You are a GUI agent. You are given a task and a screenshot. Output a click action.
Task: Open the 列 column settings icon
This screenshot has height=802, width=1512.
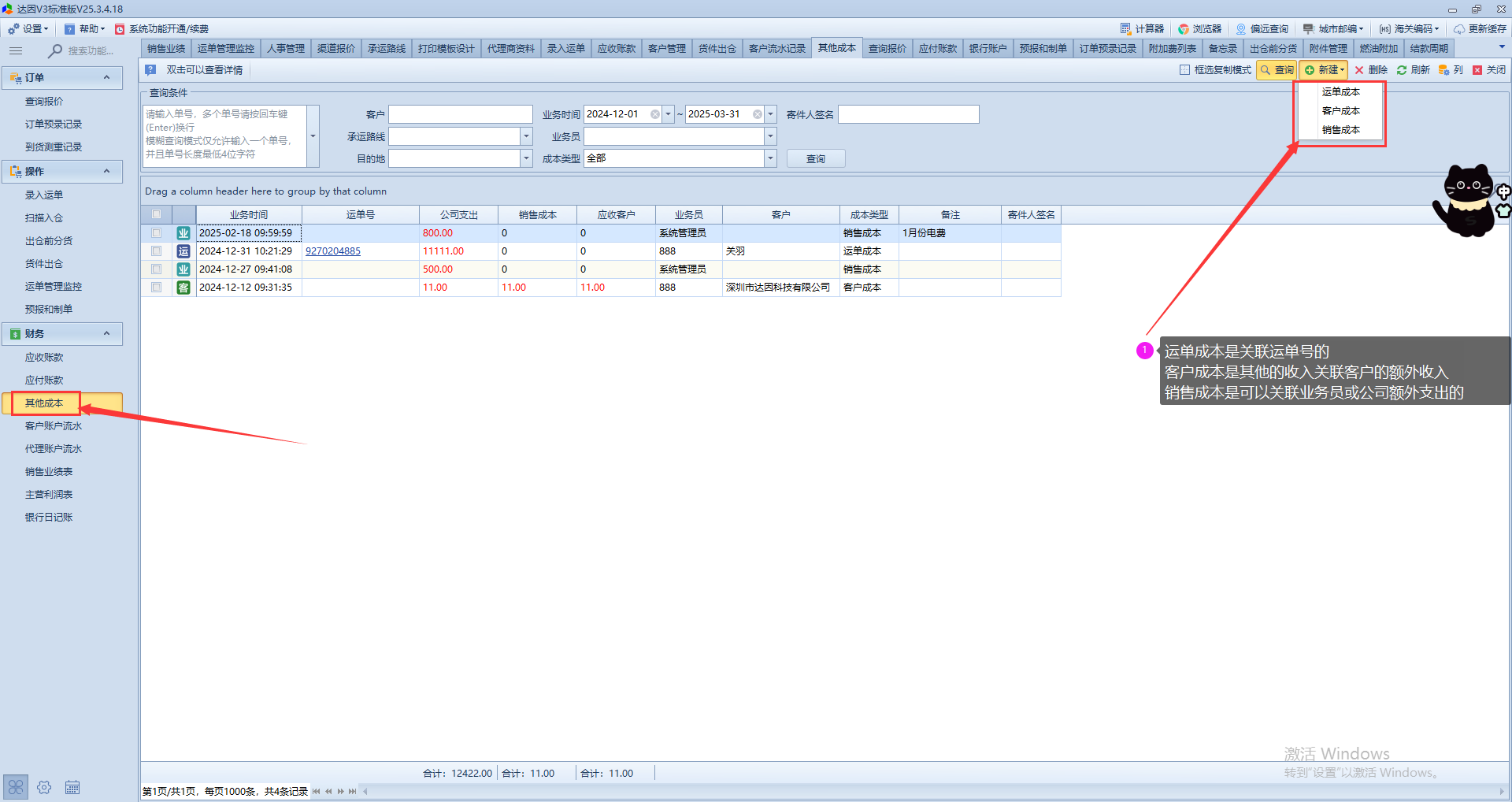tap(1443, 70)
